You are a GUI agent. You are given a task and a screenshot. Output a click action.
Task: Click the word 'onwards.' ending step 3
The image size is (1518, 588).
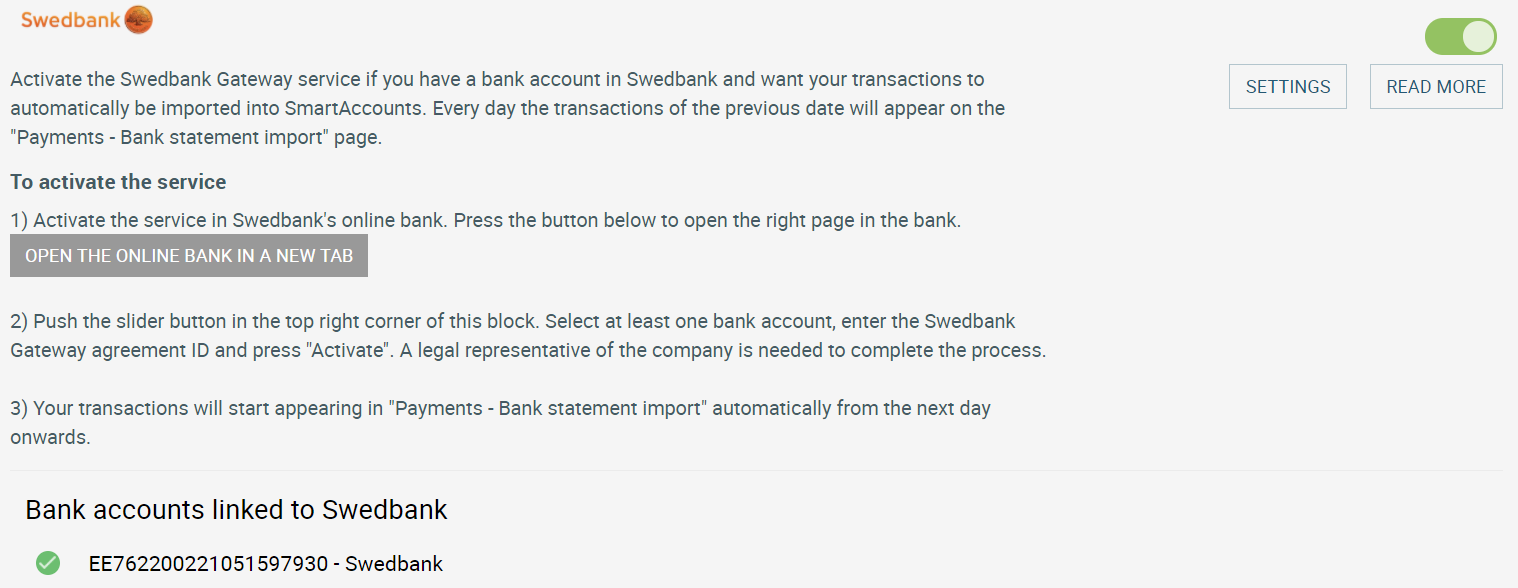pos(51,438)
